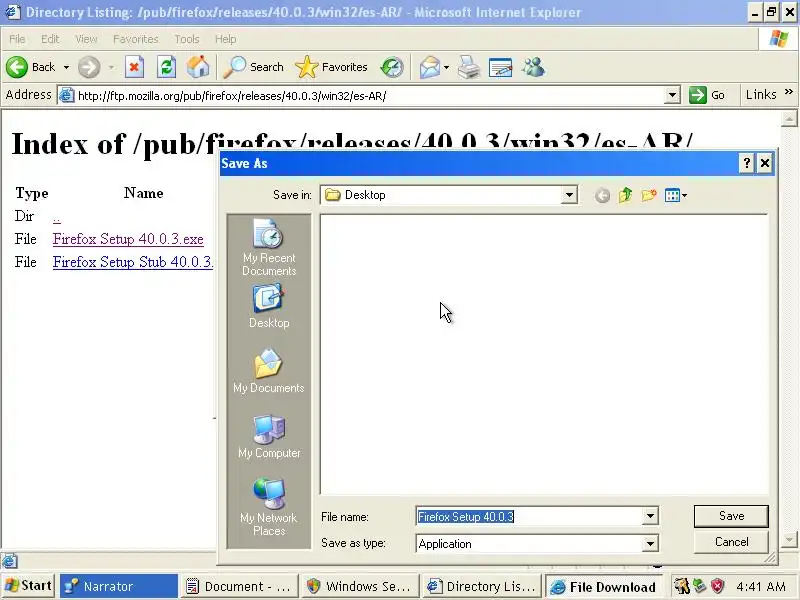This screenshot has width=800, height=600.
Task: Refresh the page with the green arrows icon
Action: coord(166,67)
